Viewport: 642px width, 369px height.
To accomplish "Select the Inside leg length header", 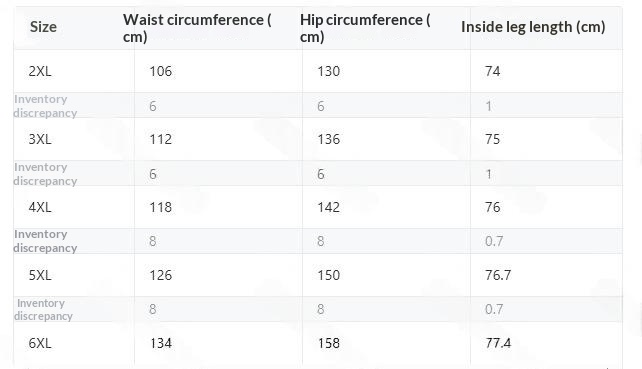I will click(533, 27).
